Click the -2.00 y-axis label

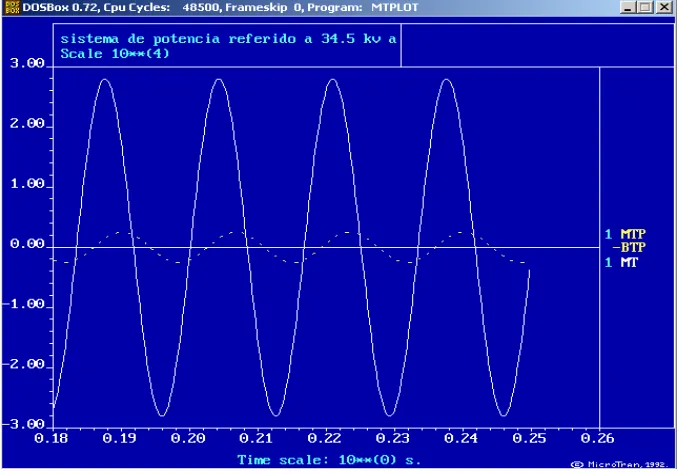[x=24, y=364]
